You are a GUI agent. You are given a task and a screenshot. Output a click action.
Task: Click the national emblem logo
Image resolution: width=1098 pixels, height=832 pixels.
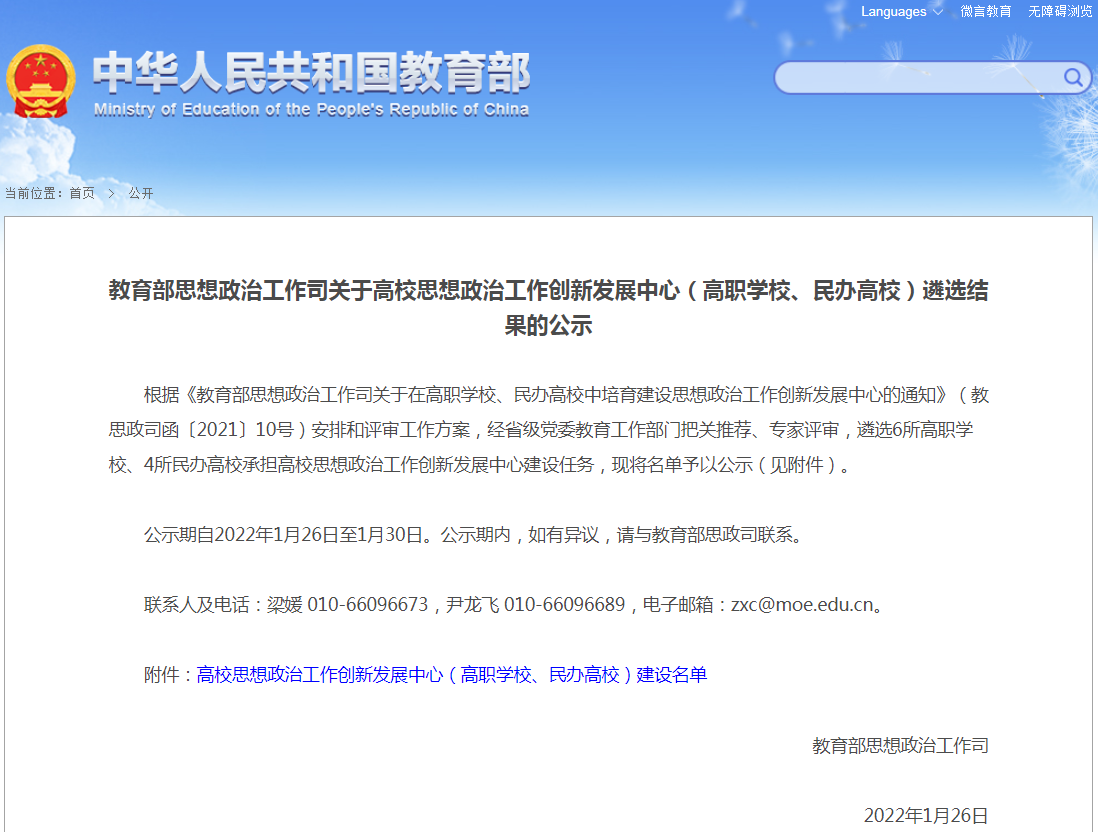tap(42, 80)
